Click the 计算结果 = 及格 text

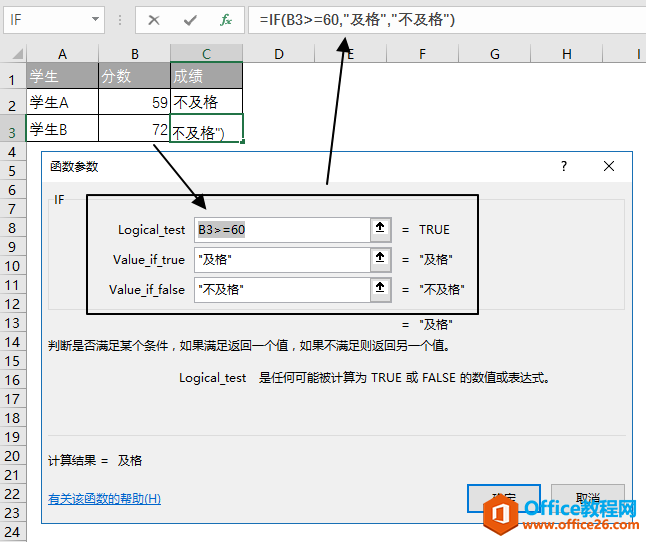coord(95,460)
